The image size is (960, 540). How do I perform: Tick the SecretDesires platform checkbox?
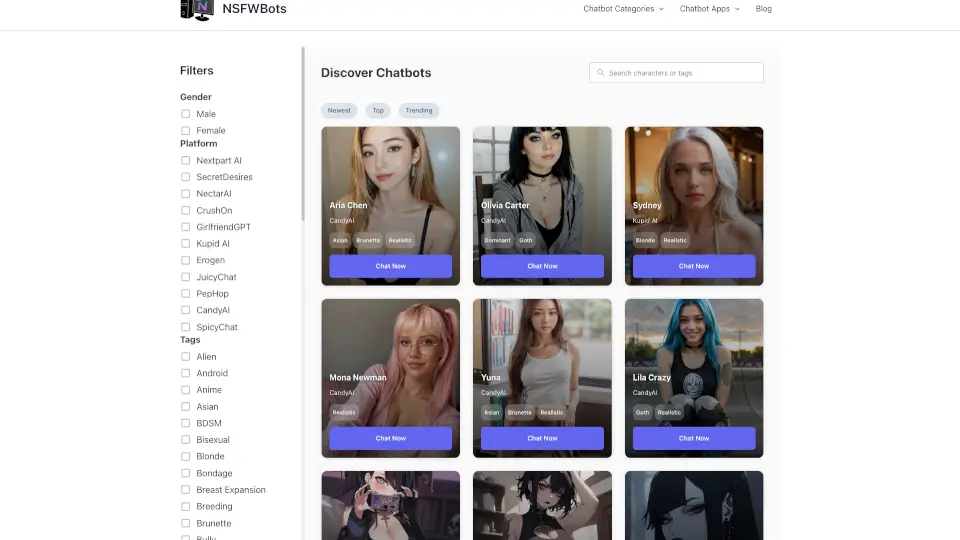pos(186,177)
